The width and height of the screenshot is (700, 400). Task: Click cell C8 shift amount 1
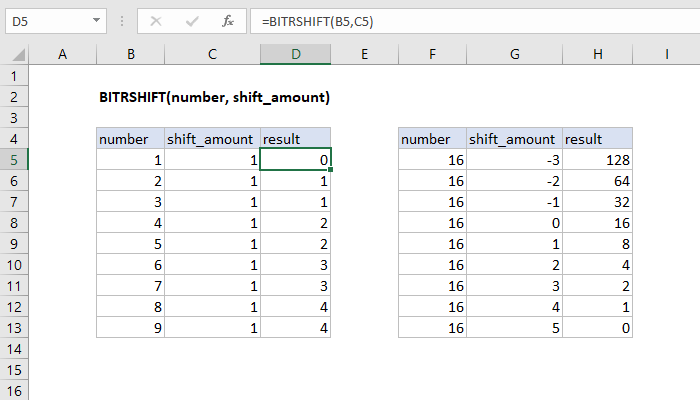pos(212,223)
